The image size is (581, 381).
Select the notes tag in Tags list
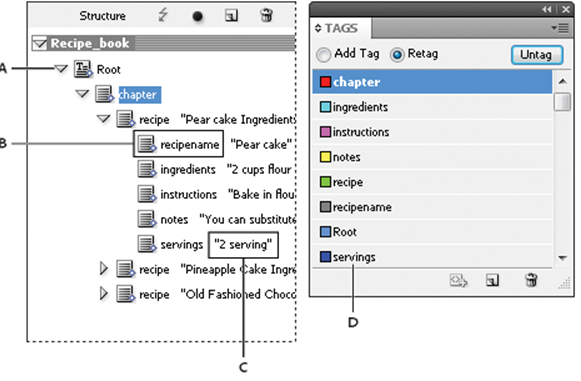pyautogui.click(x=432, y=157)
